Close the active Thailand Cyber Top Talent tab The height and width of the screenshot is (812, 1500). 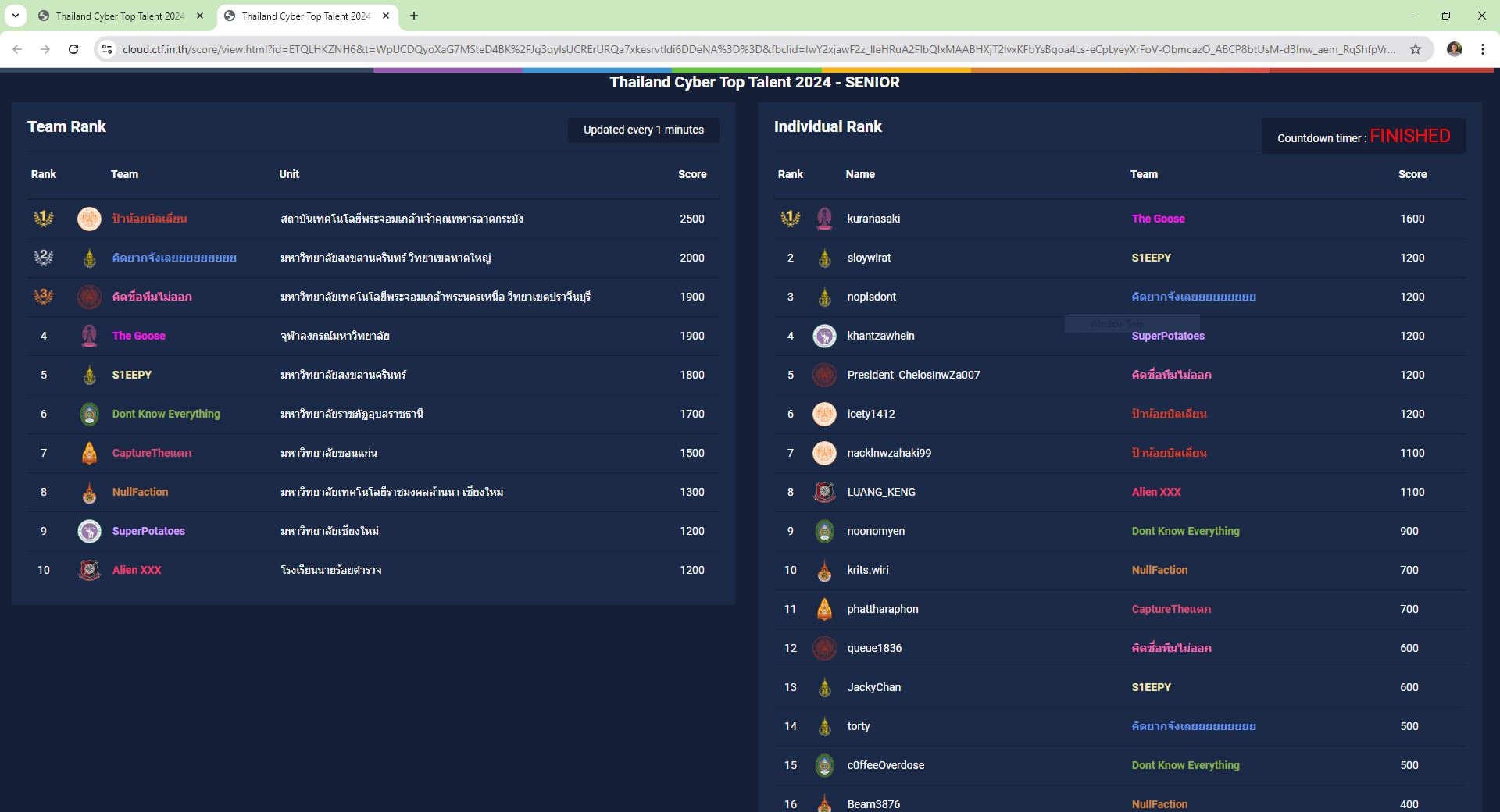click(386, 16)
